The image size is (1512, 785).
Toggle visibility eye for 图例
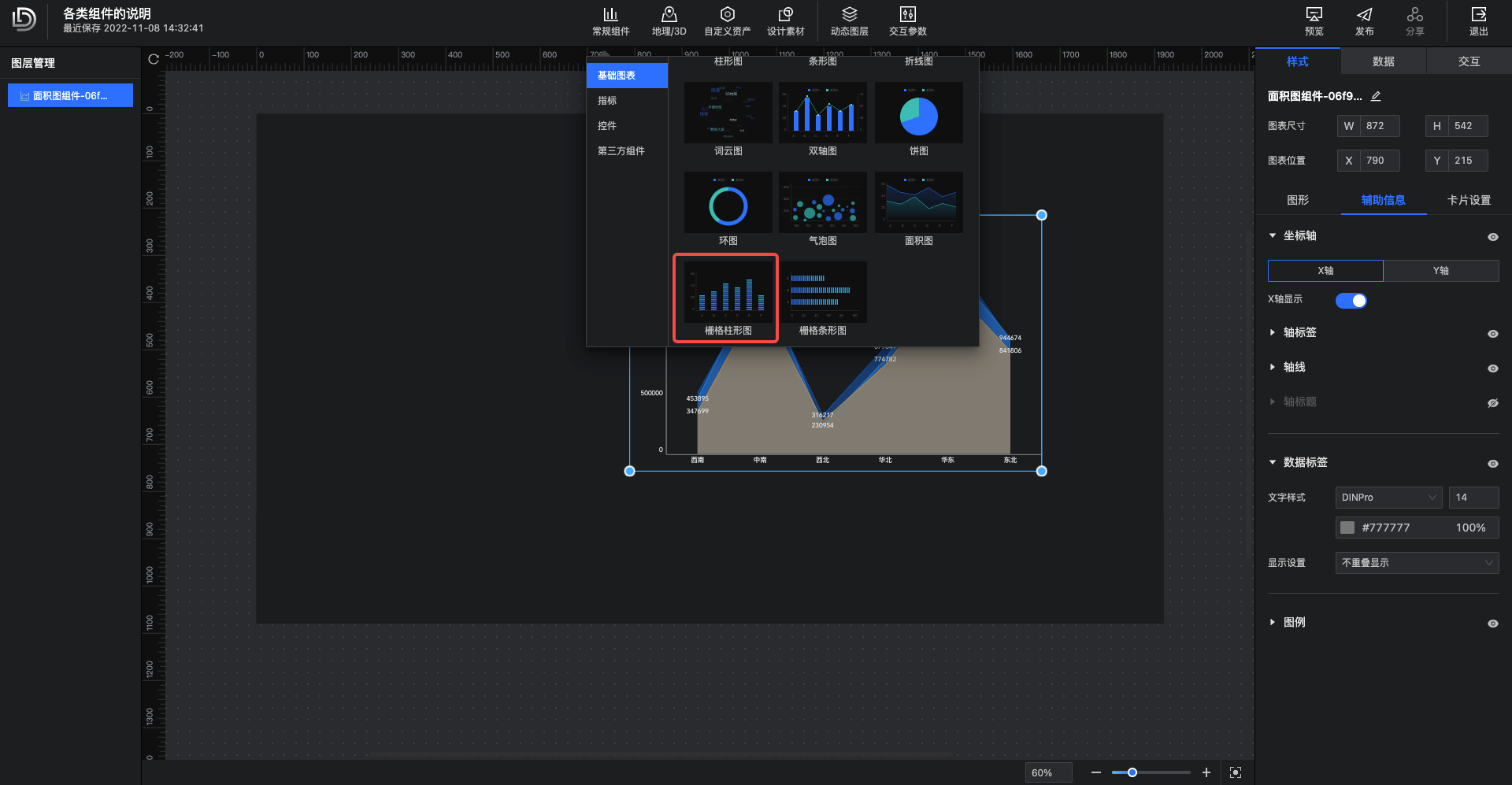click(1492, 623)
